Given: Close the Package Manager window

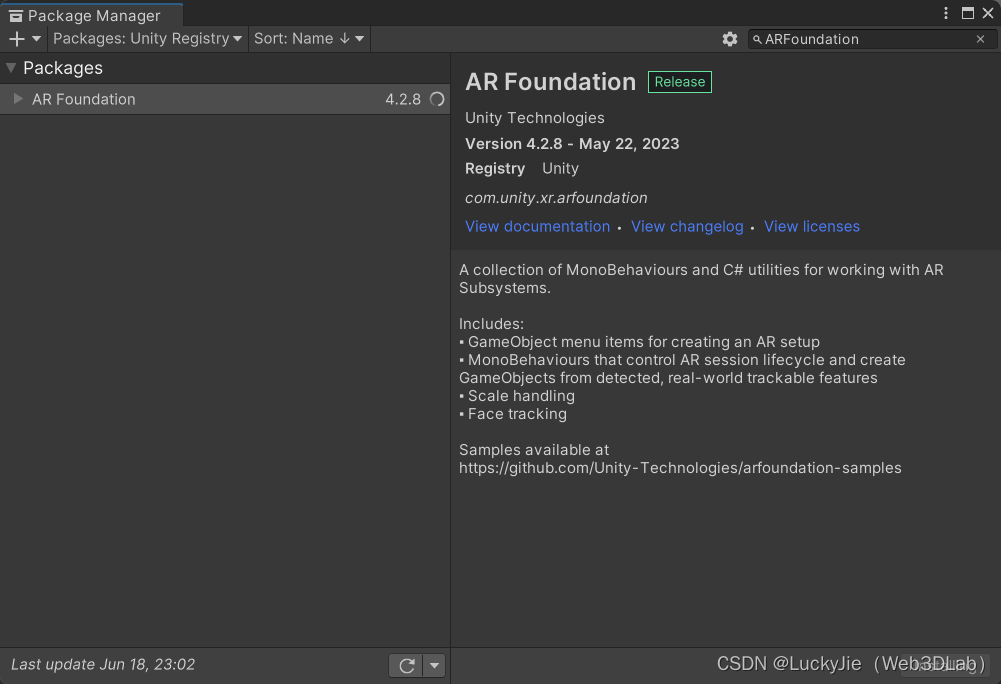Looking at the screenshot, I should point(988,13).
